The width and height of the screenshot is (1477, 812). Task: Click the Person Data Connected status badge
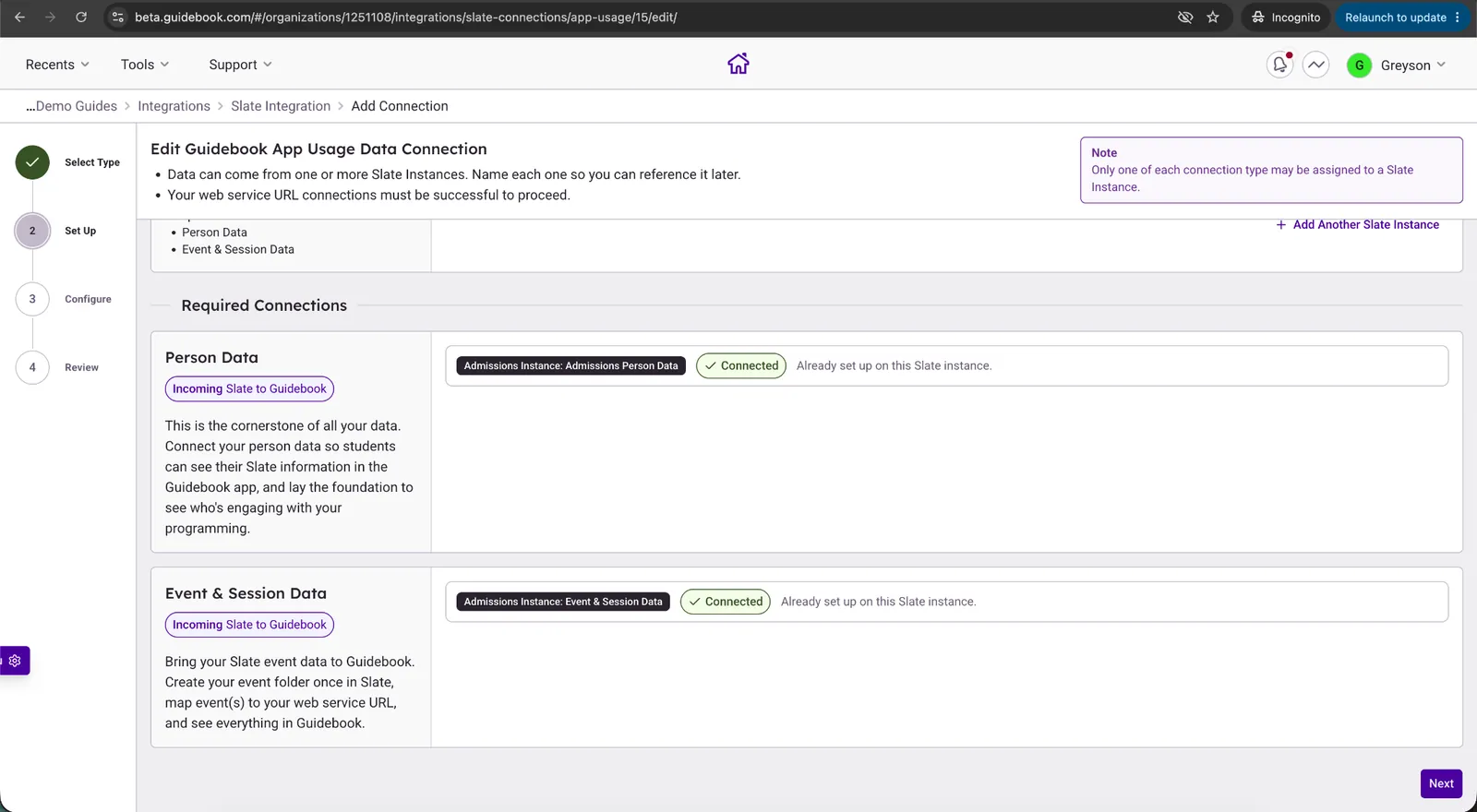point(741,365)
